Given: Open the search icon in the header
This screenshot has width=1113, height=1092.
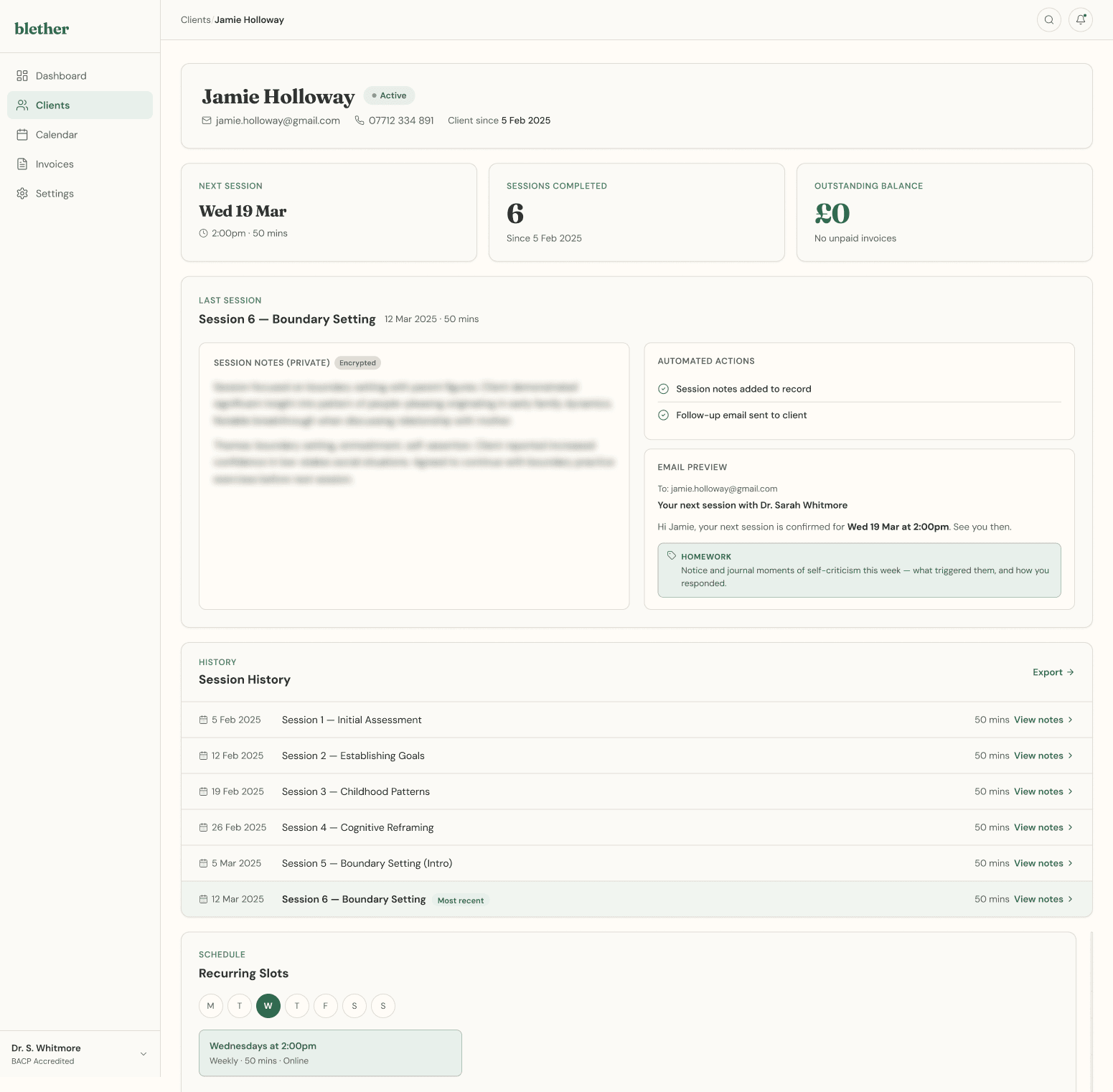Looking at the screenshot, I should (x=1048, y=19).
